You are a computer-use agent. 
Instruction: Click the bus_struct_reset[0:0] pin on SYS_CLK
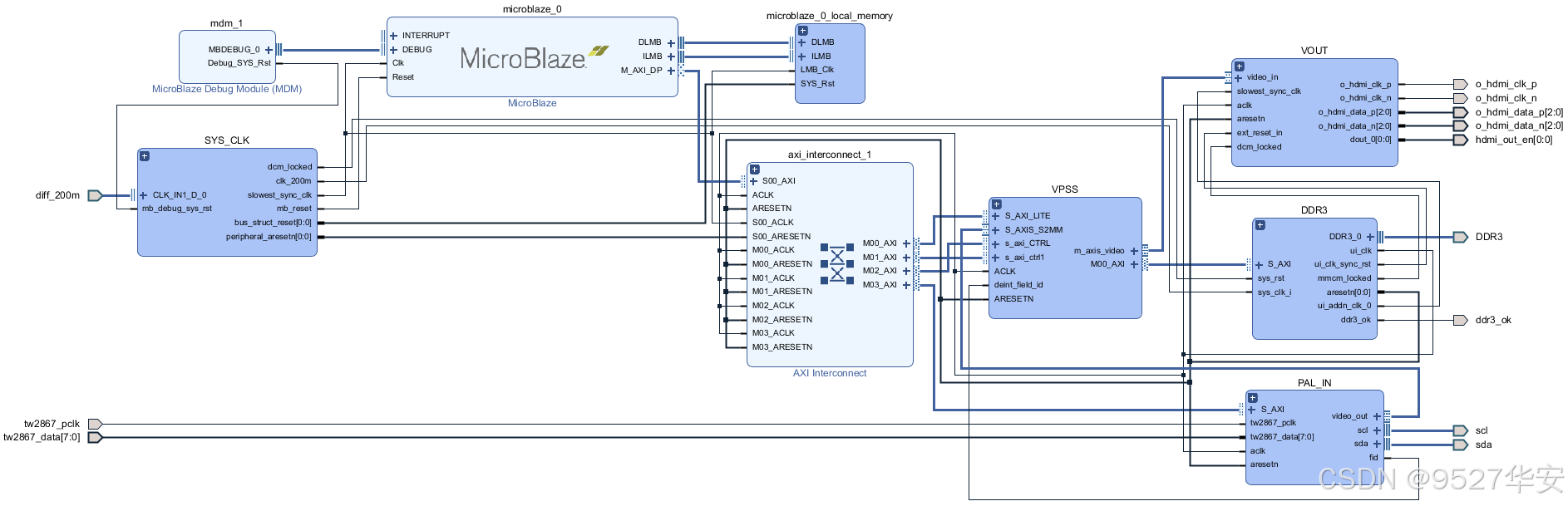pyautogui.click(x=273, y=223)
